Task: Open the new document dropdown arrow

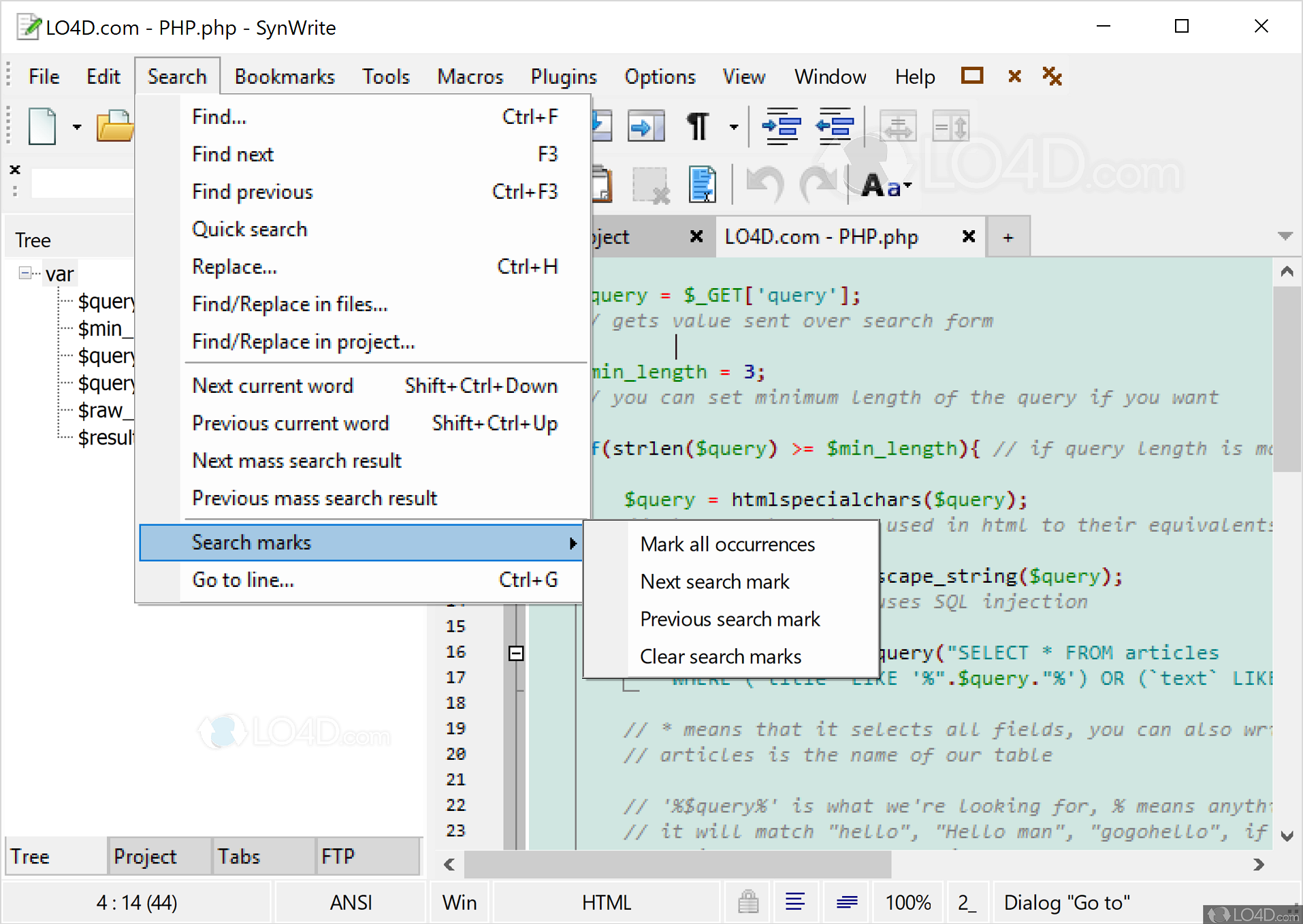Action: click(76, 127)
